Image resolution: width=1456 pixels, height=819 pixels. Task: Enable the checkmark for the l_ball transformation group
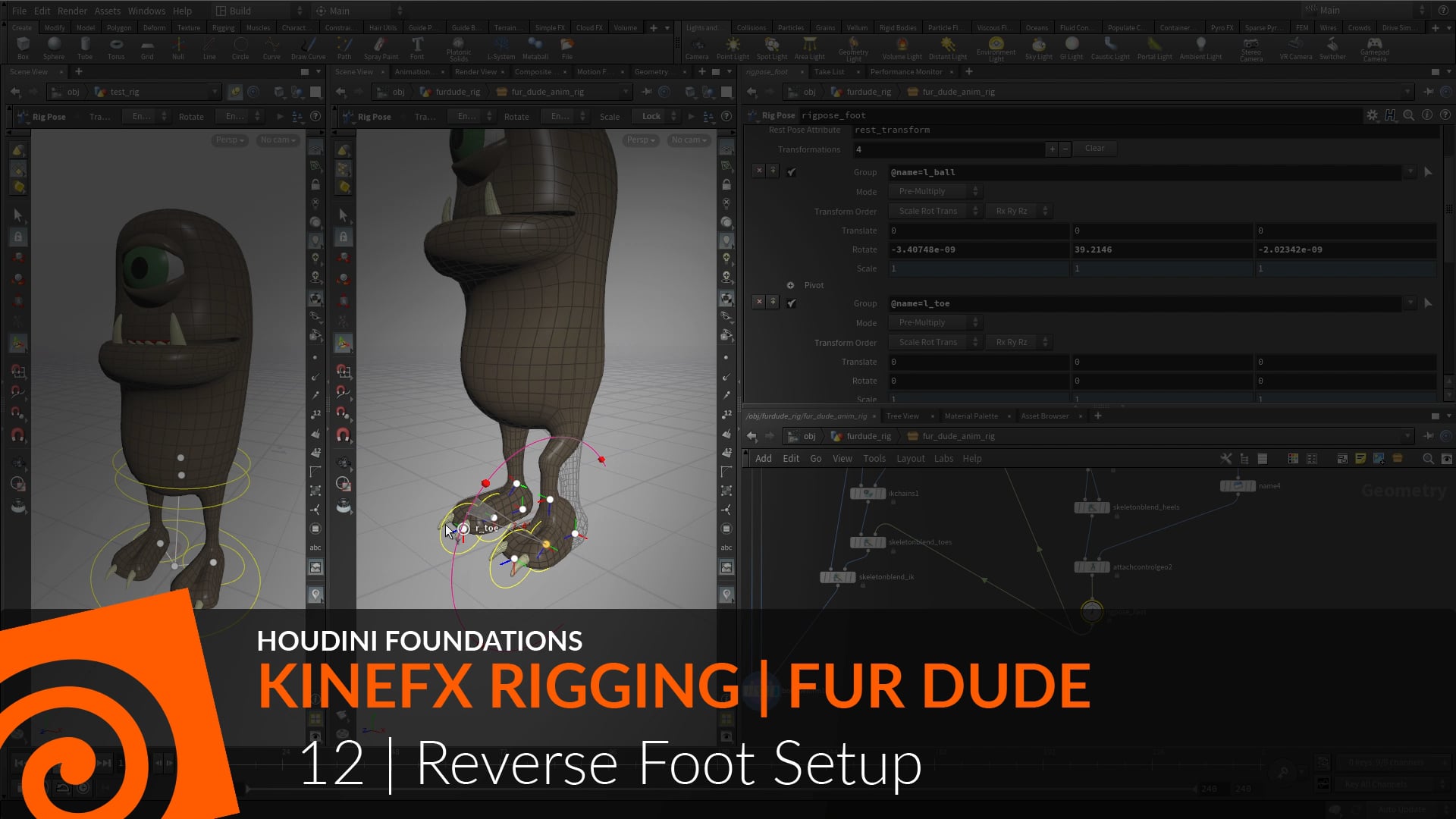[791, 171]
